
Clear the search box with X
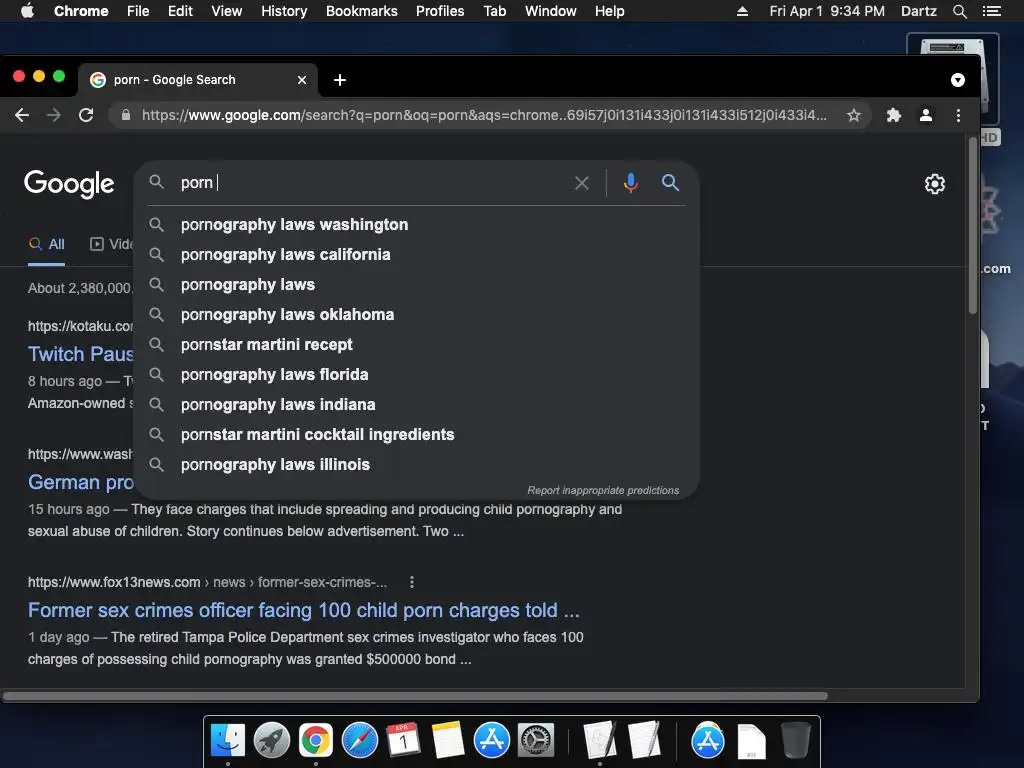click(581, 184)
